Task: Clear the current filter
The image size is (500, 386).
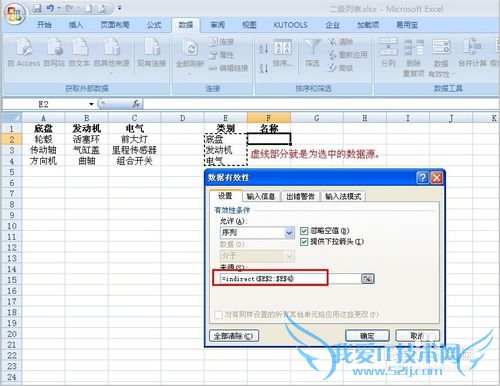Action: [x=341, y=42]
